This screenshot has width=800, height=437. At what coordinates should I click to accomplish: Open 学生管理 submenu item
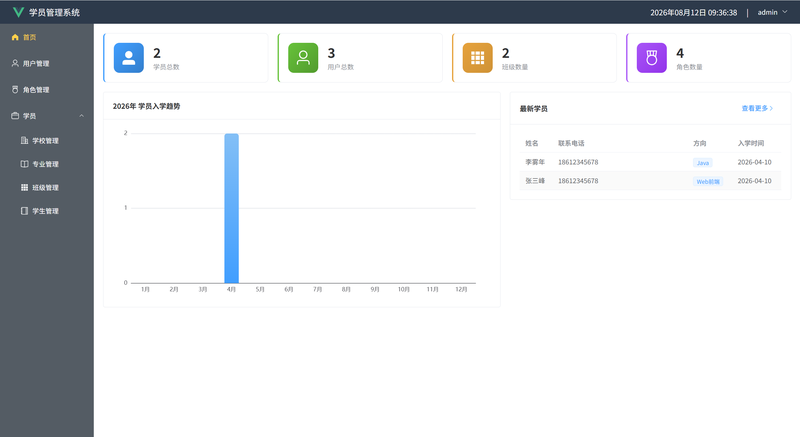pyautogui.click(x=46, y=211)
